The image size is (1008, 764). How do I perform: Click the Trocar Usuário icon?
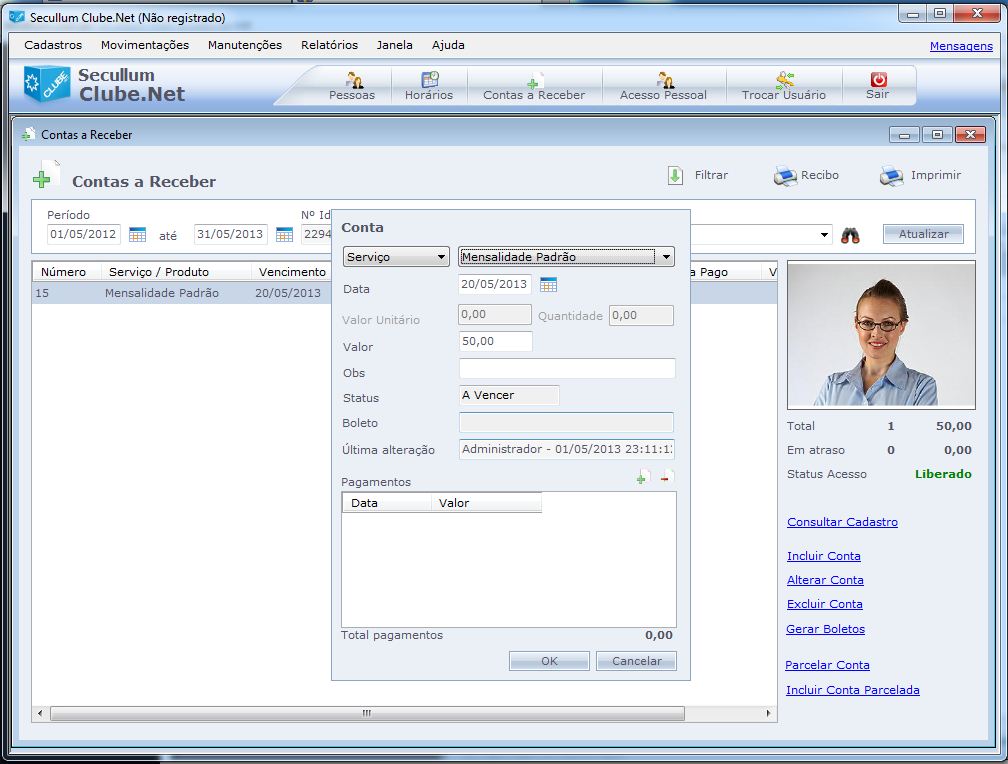pos(784,81)
